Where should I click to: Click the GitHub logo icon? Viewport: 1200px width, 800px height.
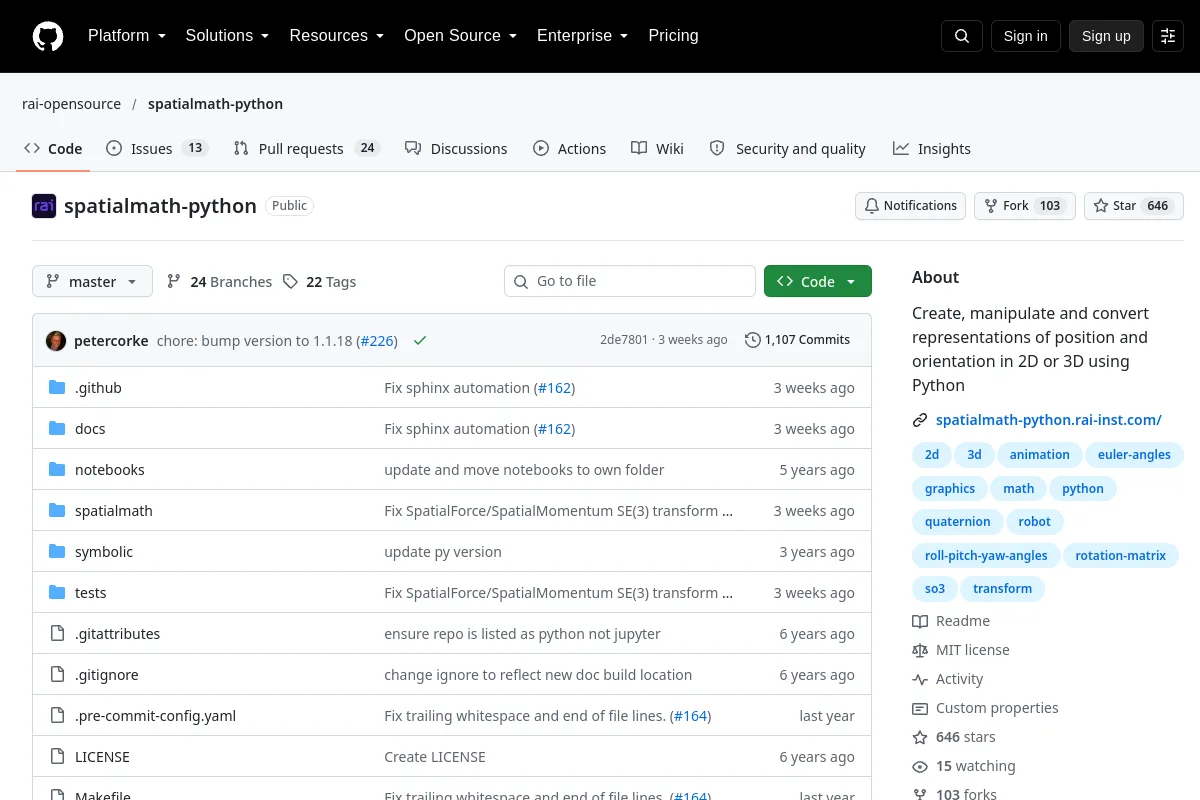47,36
